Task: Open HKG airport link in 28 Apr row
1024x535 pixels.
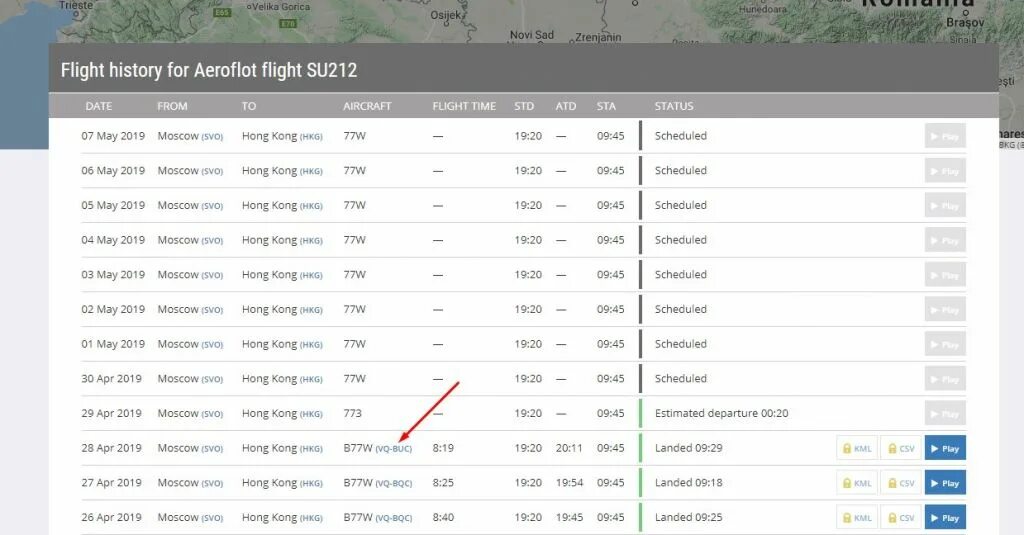Action: [x=311, y=449]
